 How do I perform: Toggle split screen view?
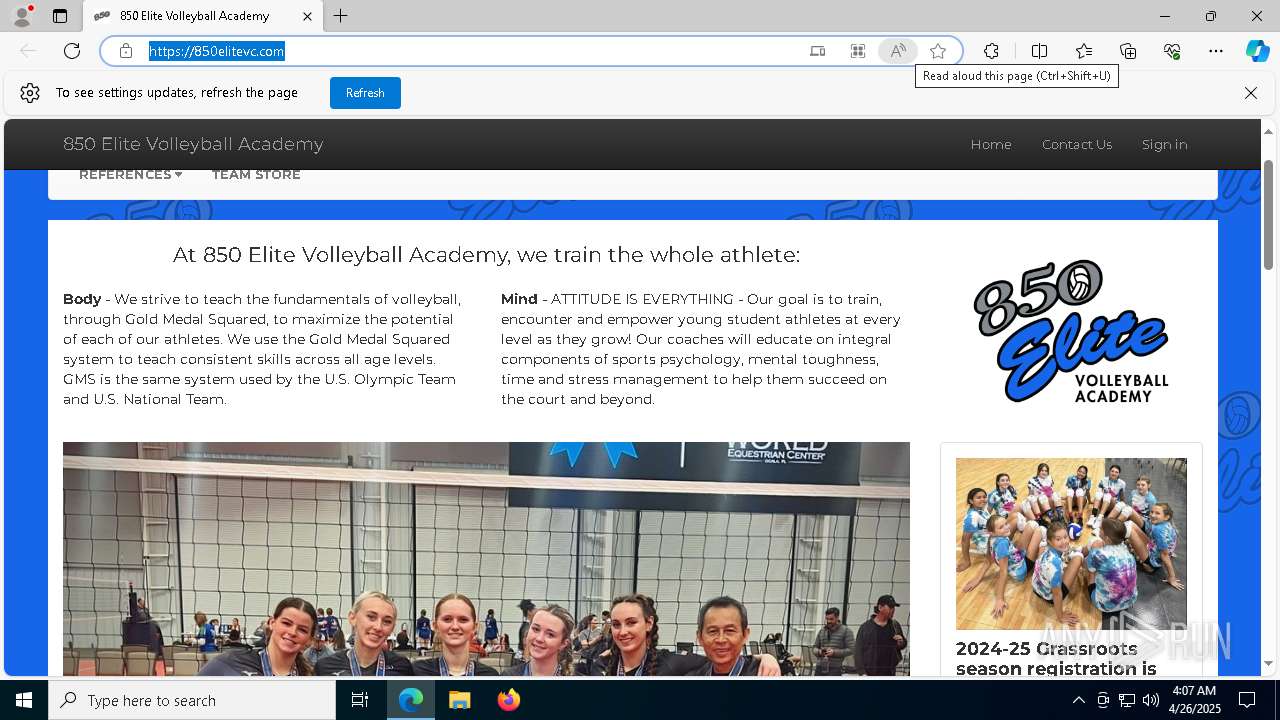tap(1039, 51)
